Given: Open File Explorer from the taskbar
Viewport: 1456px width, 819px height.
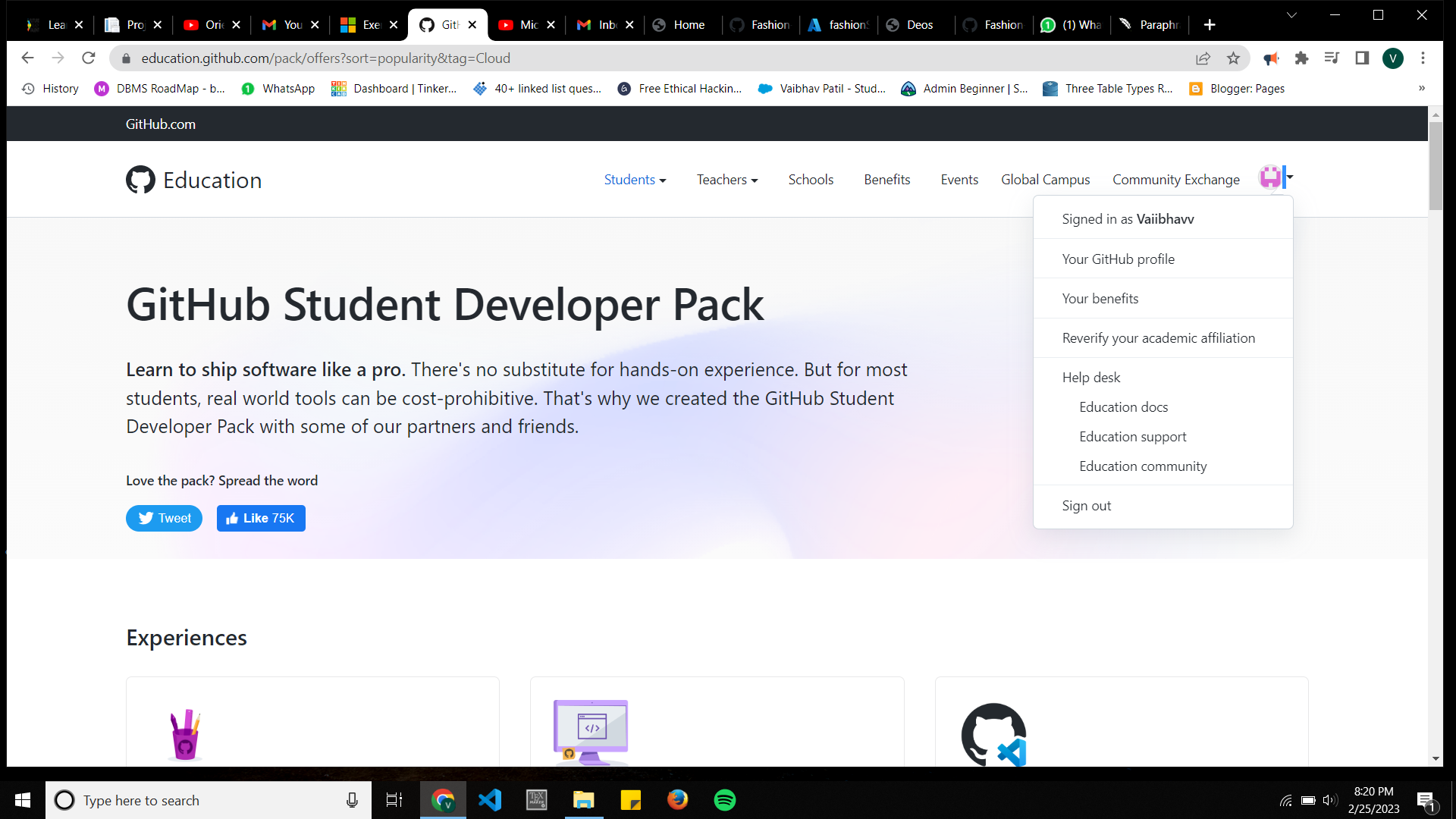Looking at the screenshot, I should point(584,800).
